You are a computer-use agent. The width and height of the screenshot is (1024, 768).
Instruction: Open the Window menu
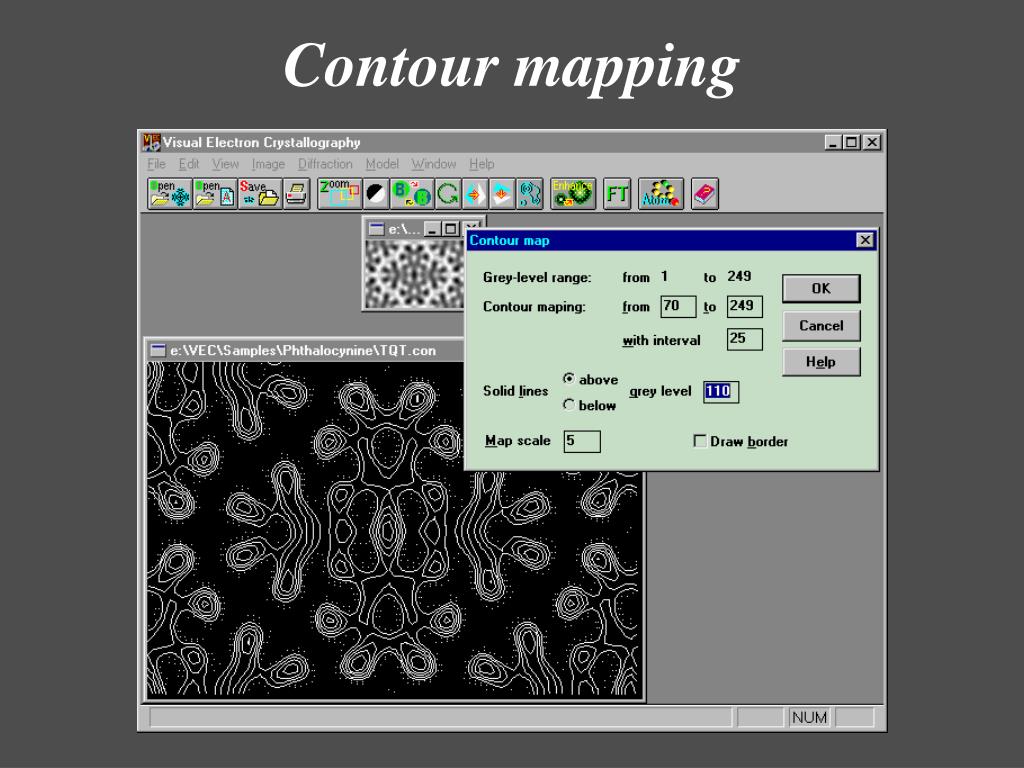[434, 164]
